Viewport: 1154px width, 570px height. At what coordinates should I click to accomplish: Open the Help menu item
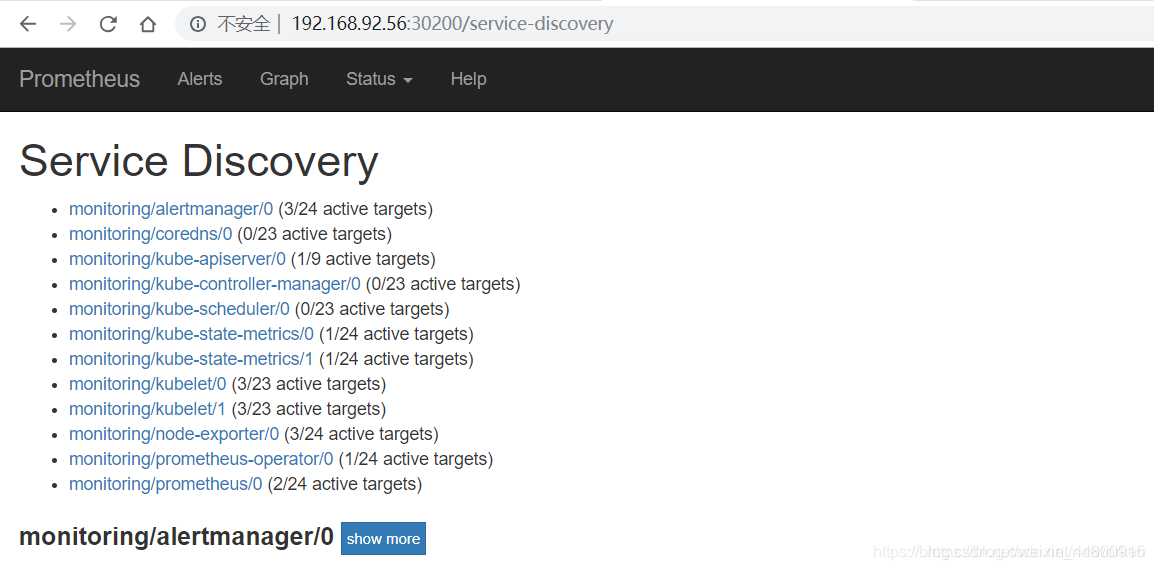click(468, 79)
